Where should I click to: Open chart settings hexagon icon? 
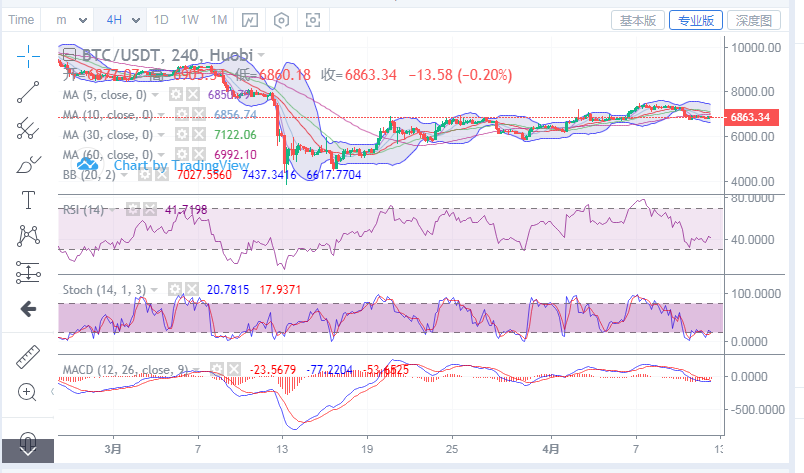(x=282, y=20)
